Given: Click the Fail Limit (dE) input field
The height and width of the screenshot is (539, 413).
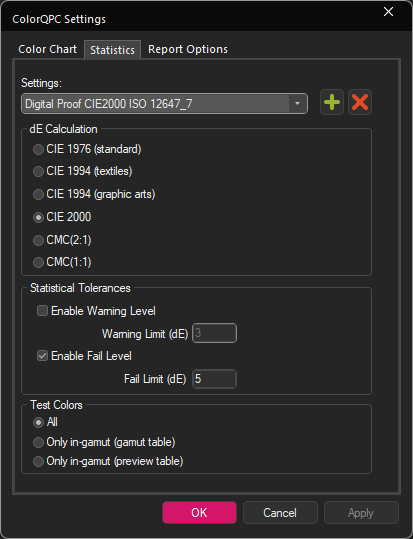Looking at the screenshot, I should [x=215, y=379].
